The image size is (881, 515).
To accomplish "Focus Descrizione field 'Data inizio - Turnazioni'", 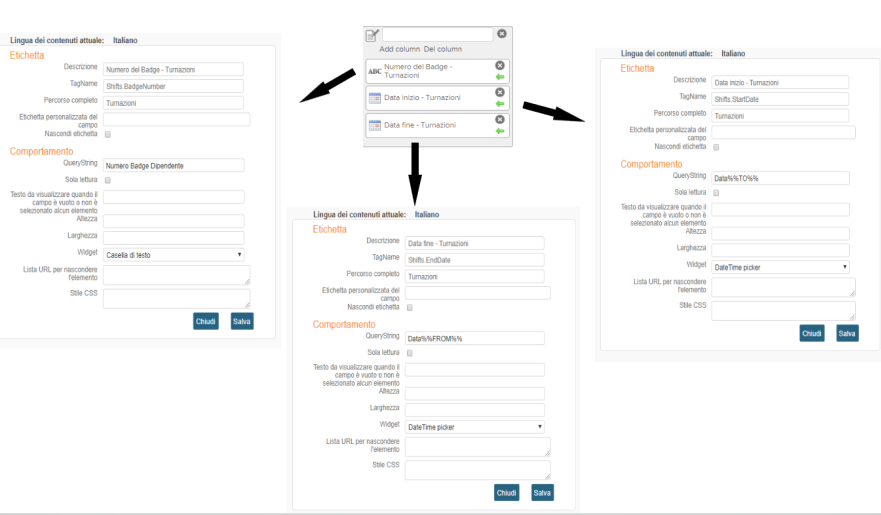I will click(x=780, y=83).
